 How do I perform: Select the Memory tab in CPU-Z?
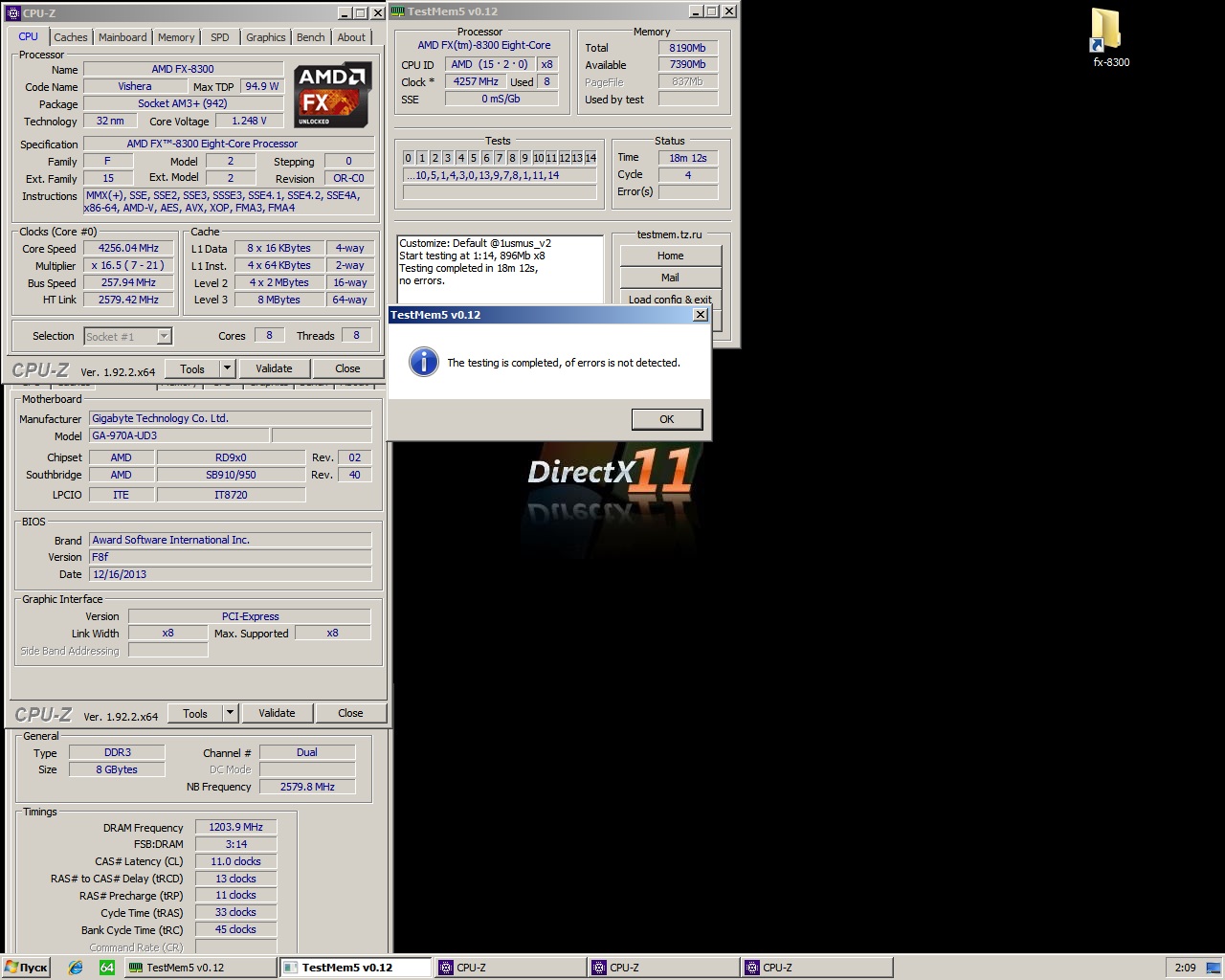(x=176, y=37)
